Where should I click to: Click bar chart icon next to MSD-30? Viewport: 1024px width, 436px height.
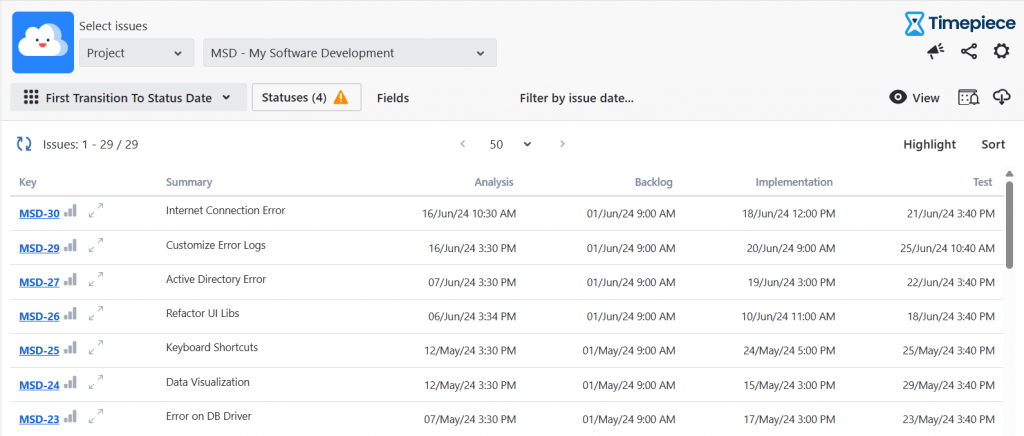[x=70, y=211]
